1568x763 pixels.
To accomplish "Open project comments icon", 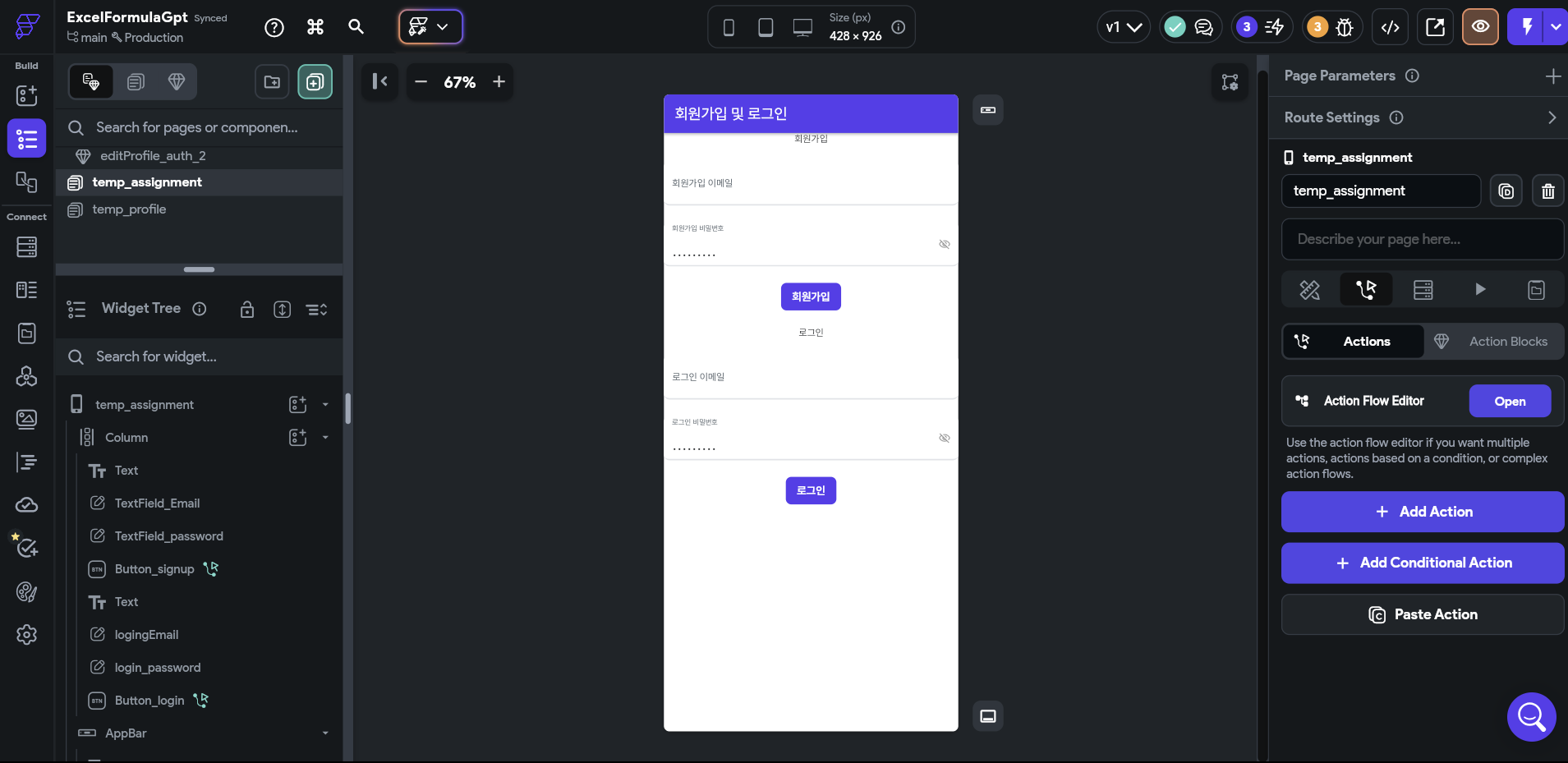I will pos(1203,27).
